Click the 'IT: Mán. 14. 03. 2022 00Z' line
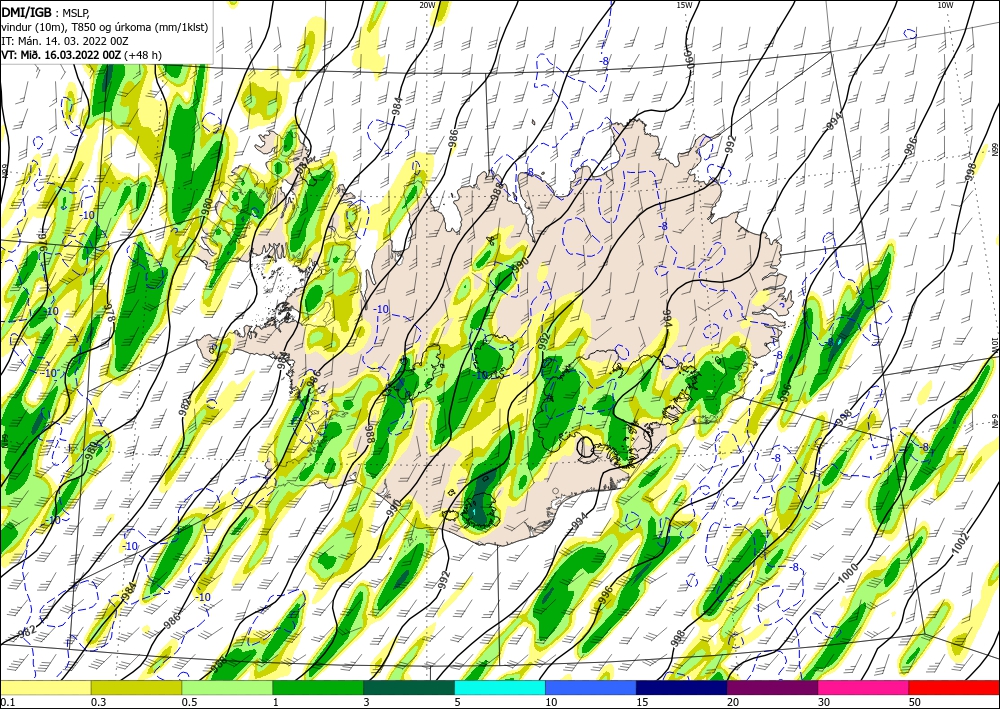Viewport: 1000px width, 709px height. tap(64, 41)
